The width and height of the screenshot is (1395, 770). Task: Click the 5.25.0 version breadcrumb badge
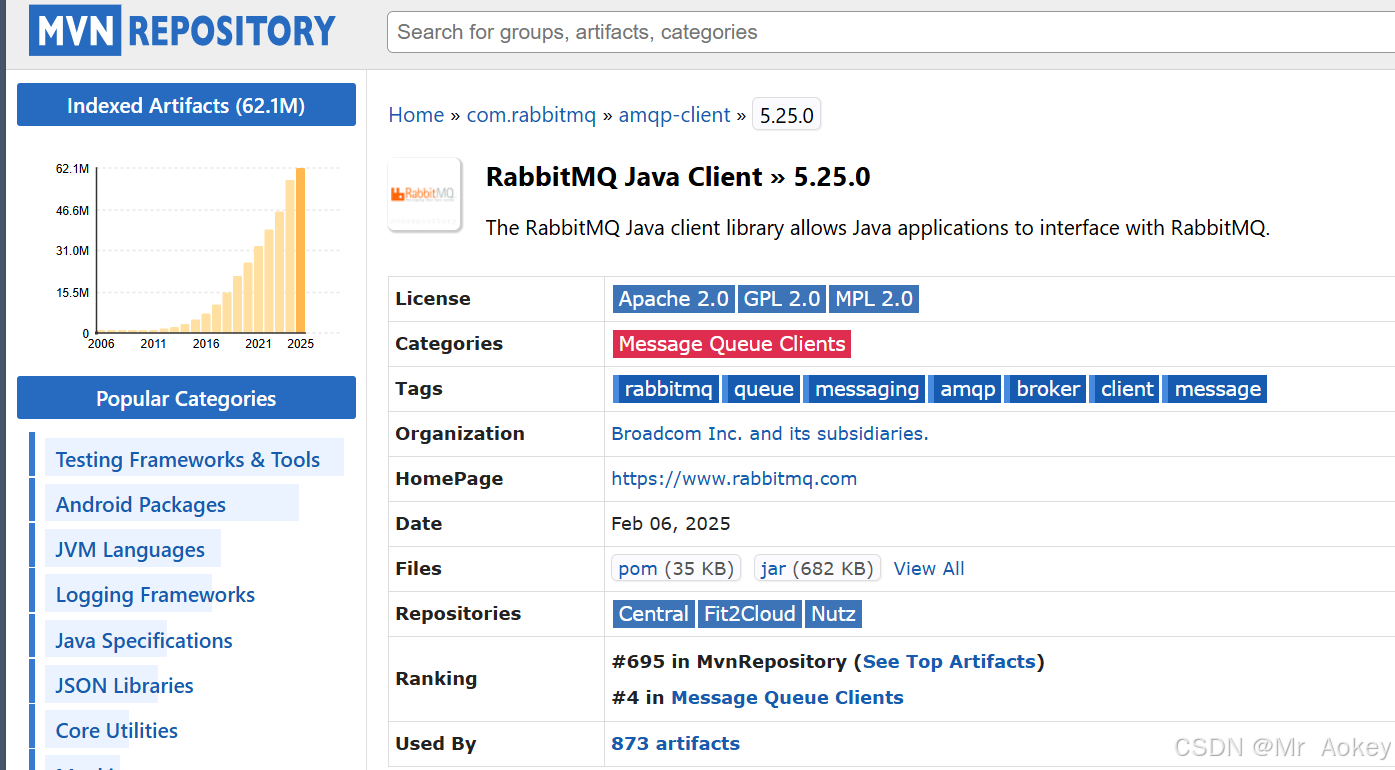click(786, 115)
